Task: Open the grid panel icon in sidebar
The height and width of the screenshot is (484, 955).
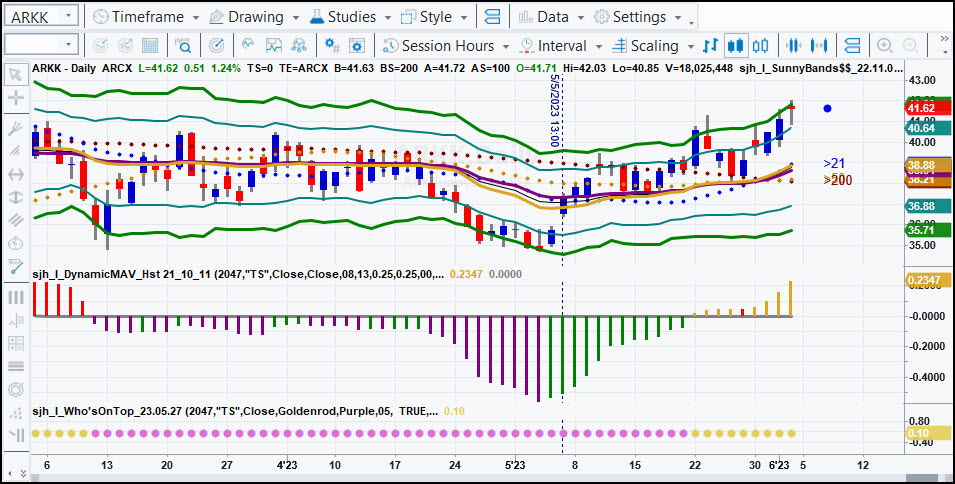Action: pyautogui.click(x=15, y=343)
